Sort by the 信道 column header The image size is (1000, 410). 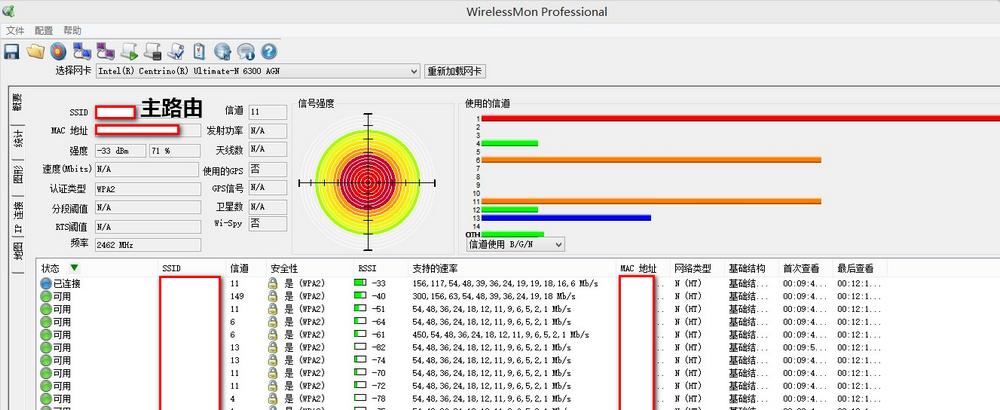click(x=246, y=268)
